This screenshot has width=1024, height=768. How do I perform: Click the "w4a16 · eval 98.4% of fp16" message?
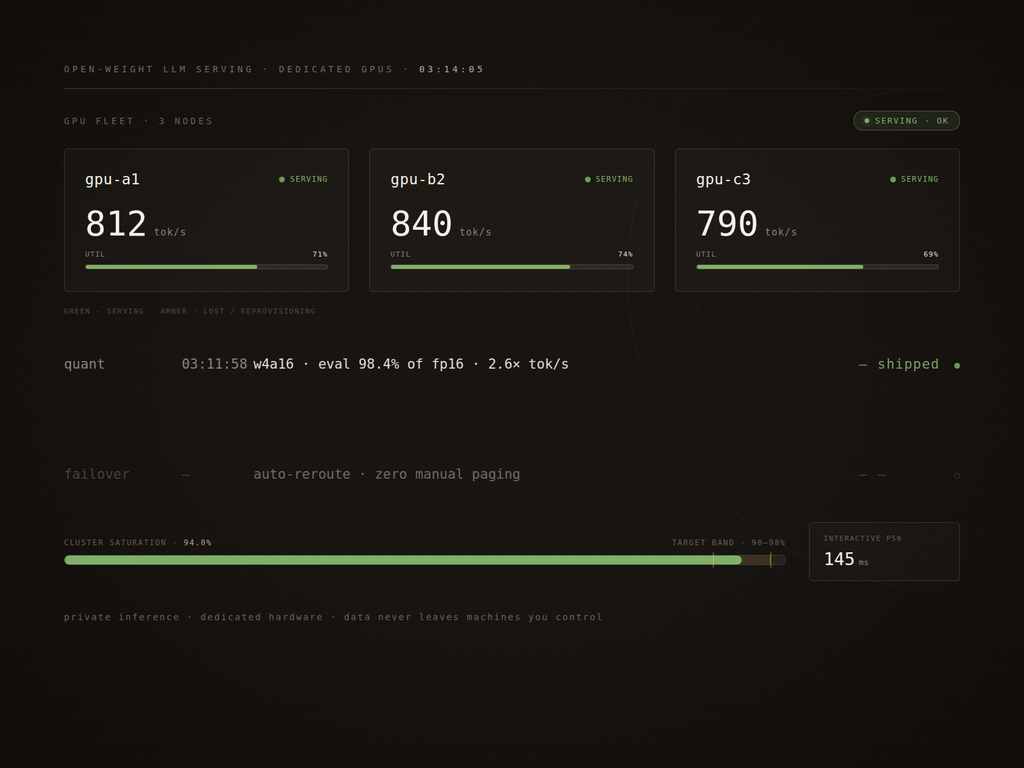tap(359, 364)
